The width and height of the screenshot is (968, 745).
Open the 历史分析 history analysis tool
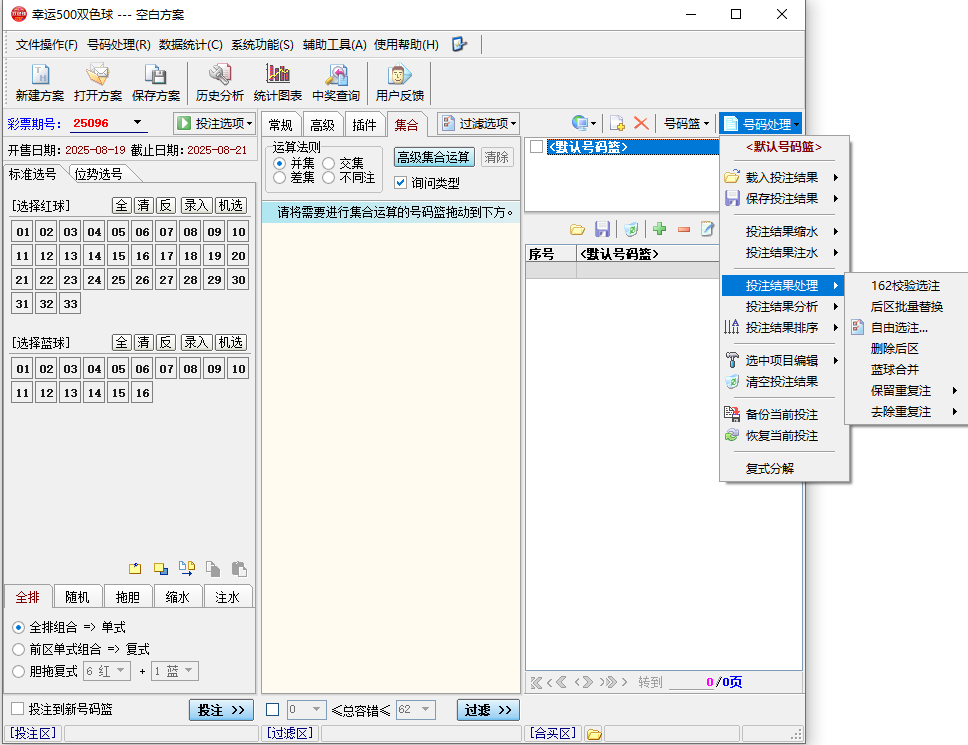[x=219, y=83]
